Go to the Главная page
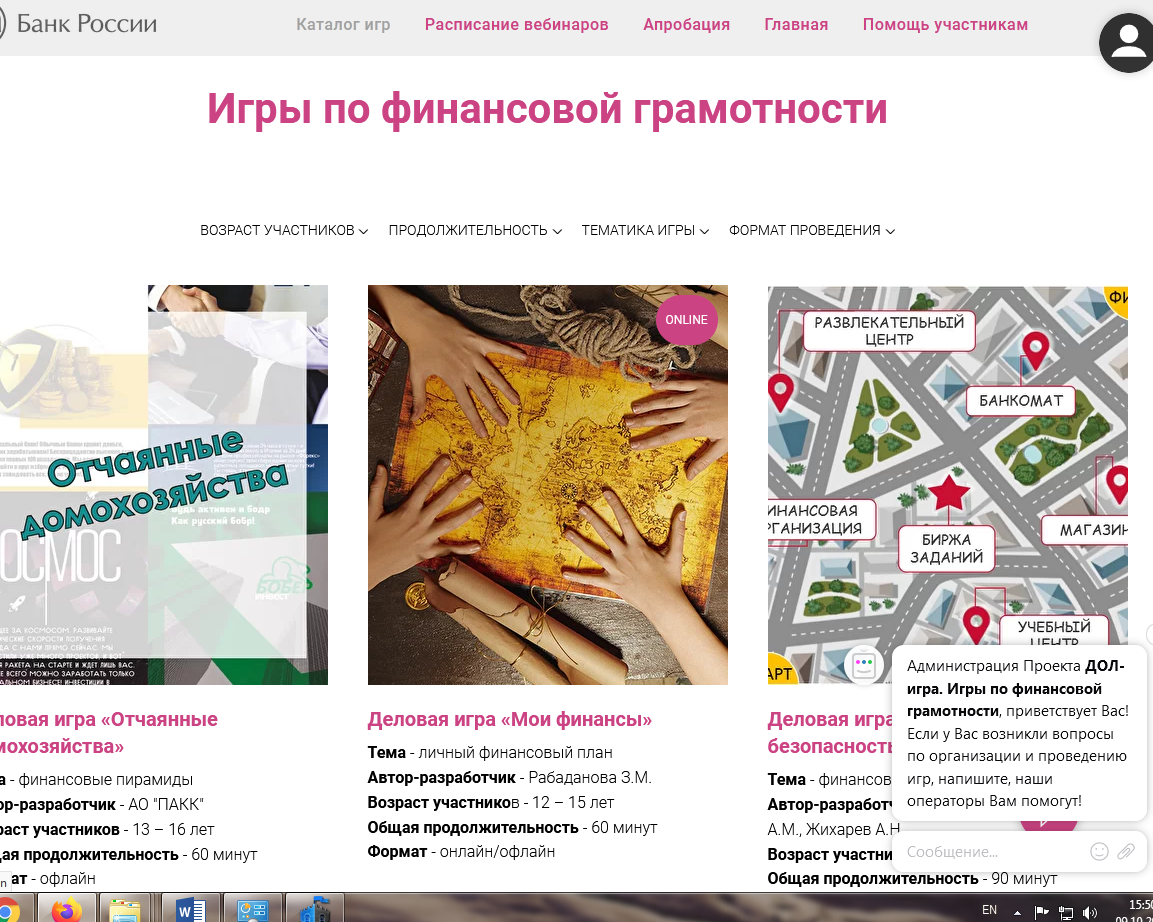This screenshot has height=922, width=1153. (x=796, y=24)
